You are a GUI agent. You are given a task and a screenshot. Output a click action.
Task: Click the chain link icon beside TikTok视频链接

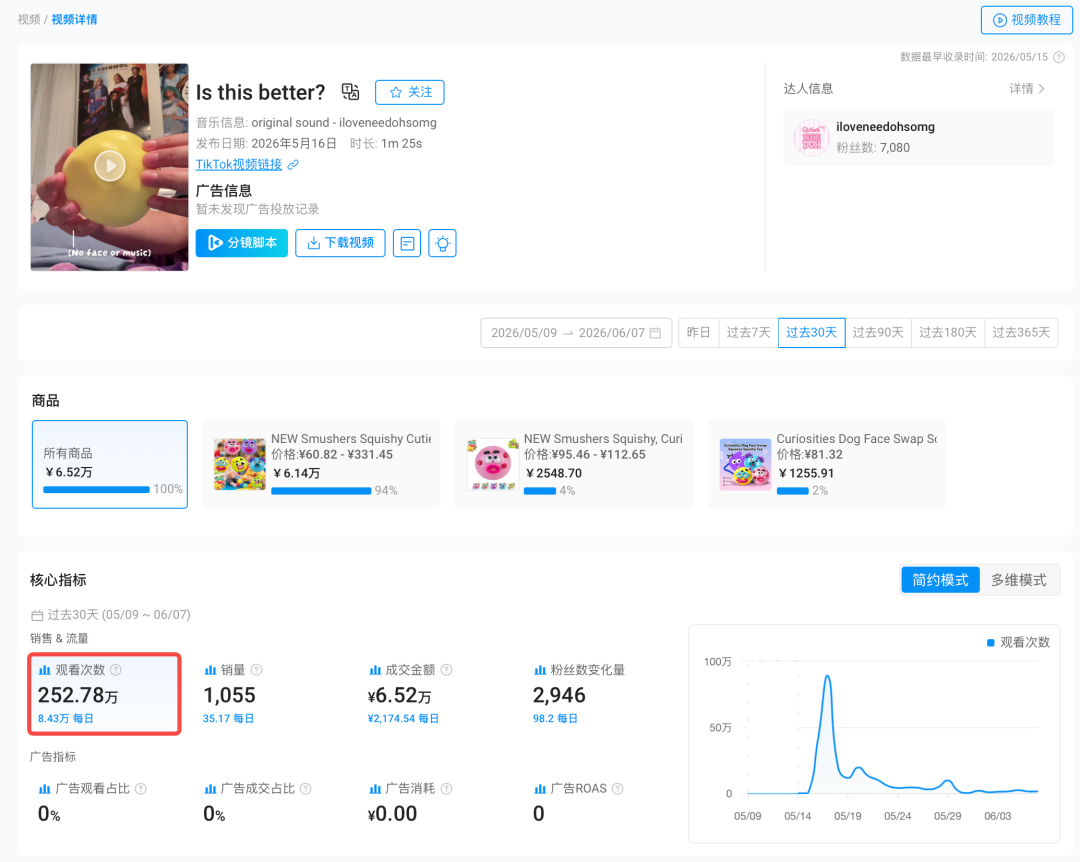pos(293,165)
